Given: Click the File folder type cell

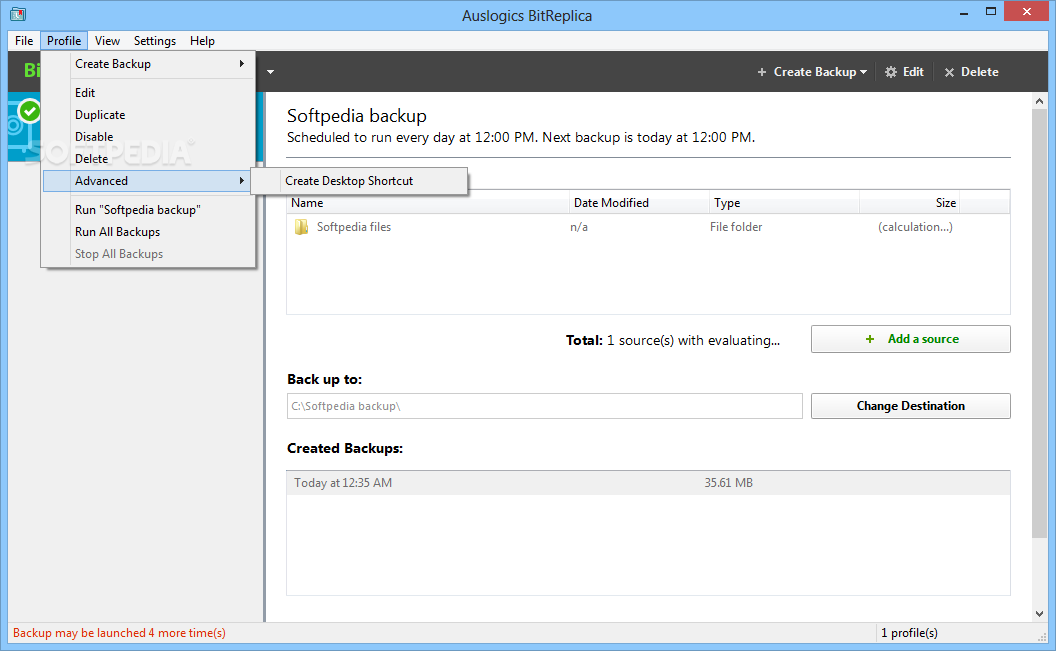Looking at the screenshot, I should coord(736,227).
